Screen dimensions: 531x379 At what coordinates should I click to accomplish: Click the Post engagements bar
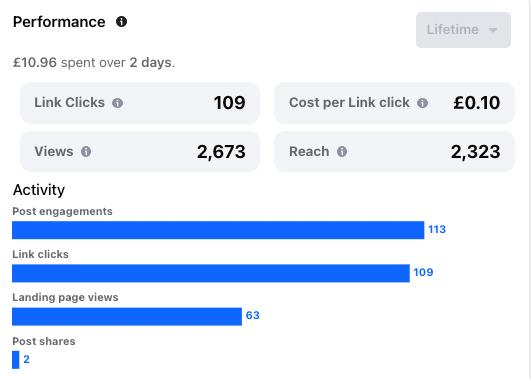[218, 230]
